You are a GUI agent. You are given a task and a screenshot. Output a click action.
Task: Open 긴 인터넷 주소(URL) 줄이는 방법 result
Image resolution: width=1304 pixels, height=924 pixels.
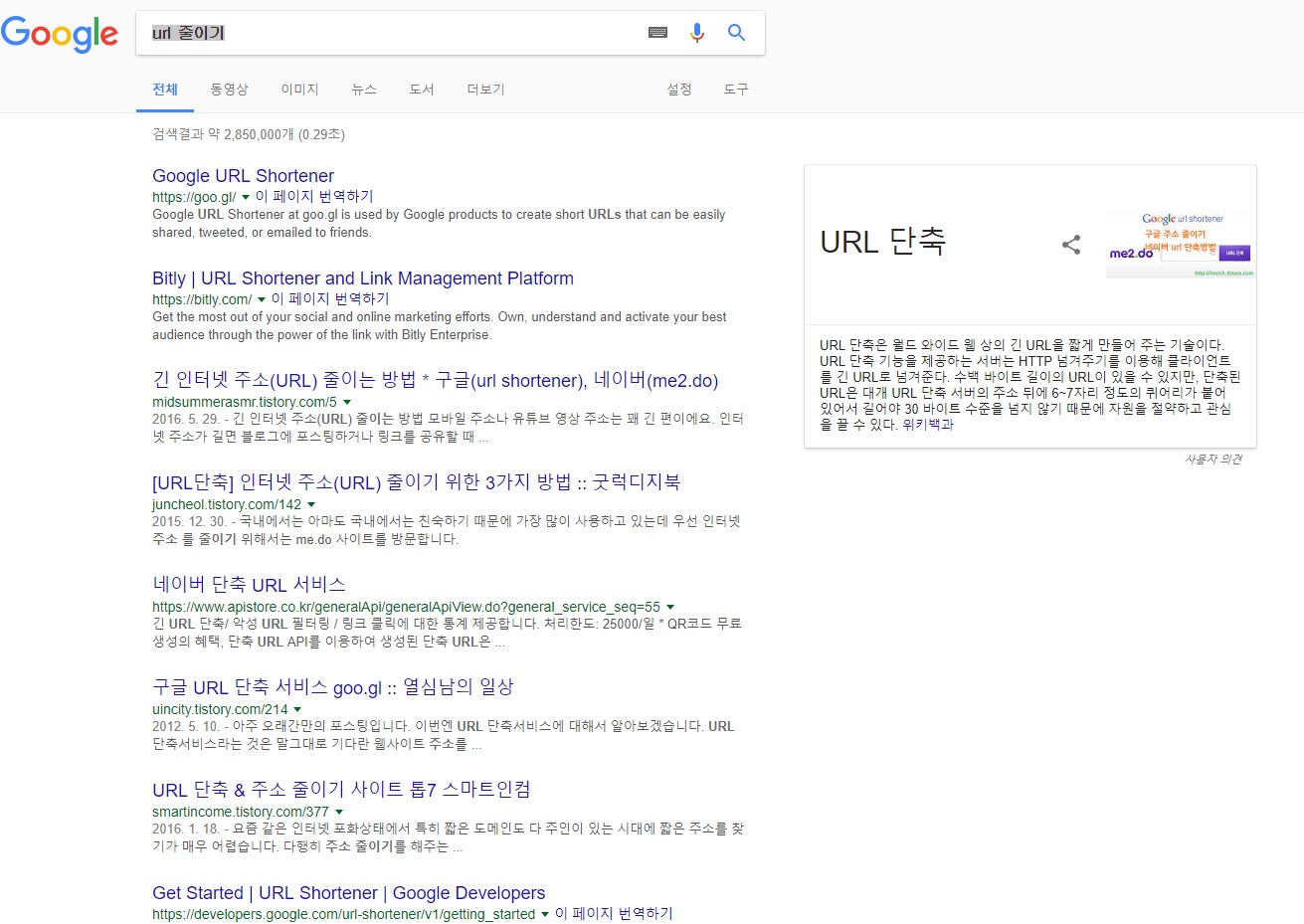435,380
